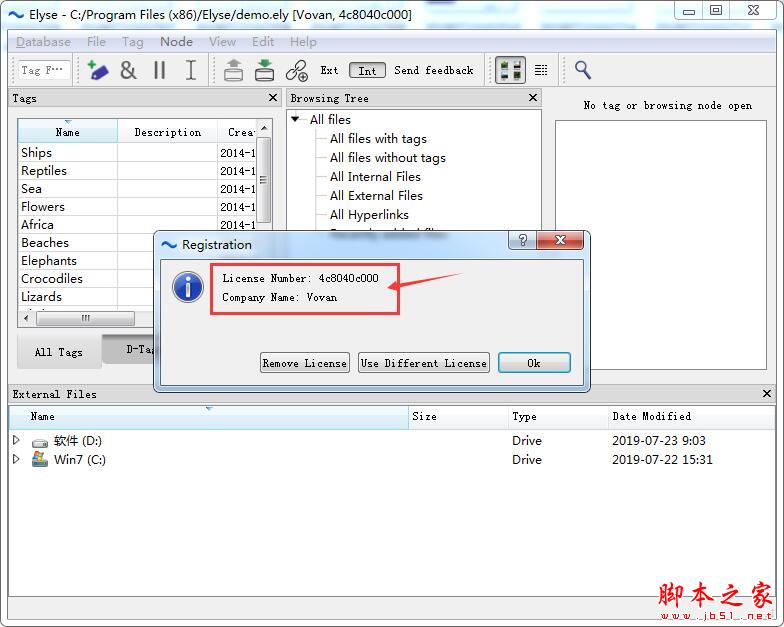Select All Hyperlinks node
Screen dimensions: 784x627
pos(370,214)
